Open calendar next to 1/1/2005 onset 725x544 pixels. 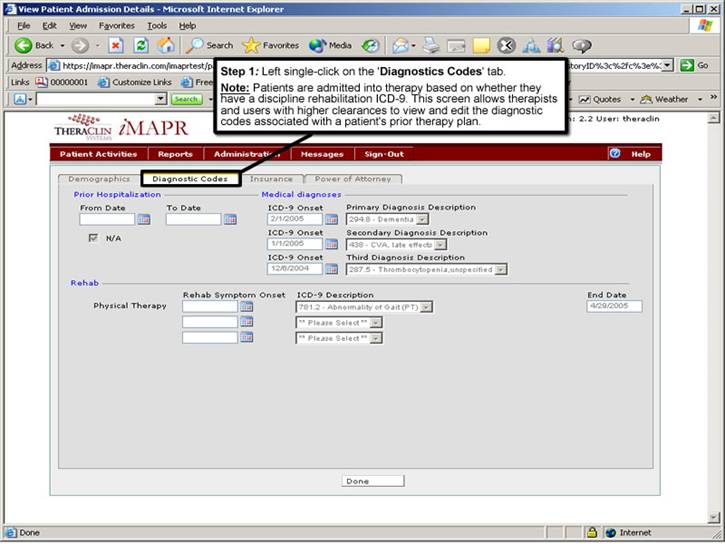click(x=331, y=244)
